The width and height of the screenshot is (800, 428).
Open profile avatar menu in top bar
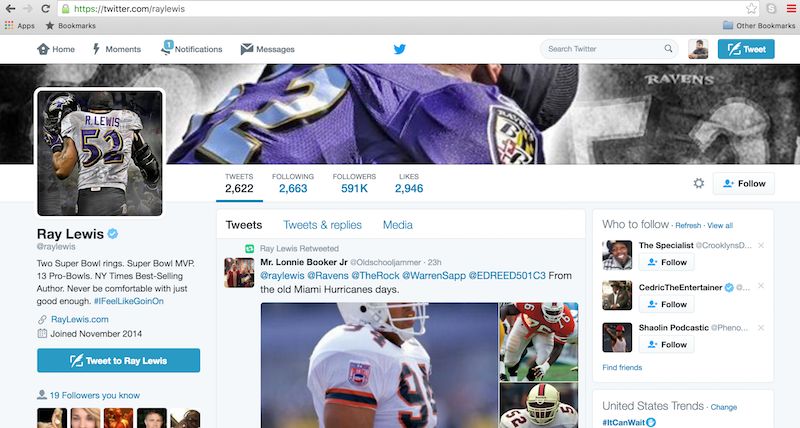click(700, 48)
